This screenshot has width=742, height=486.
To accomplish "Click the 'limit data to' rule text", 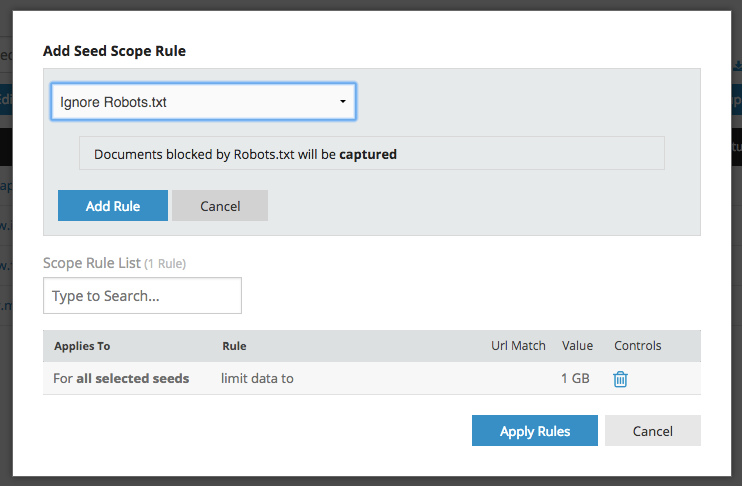I will tap(257, 379).
